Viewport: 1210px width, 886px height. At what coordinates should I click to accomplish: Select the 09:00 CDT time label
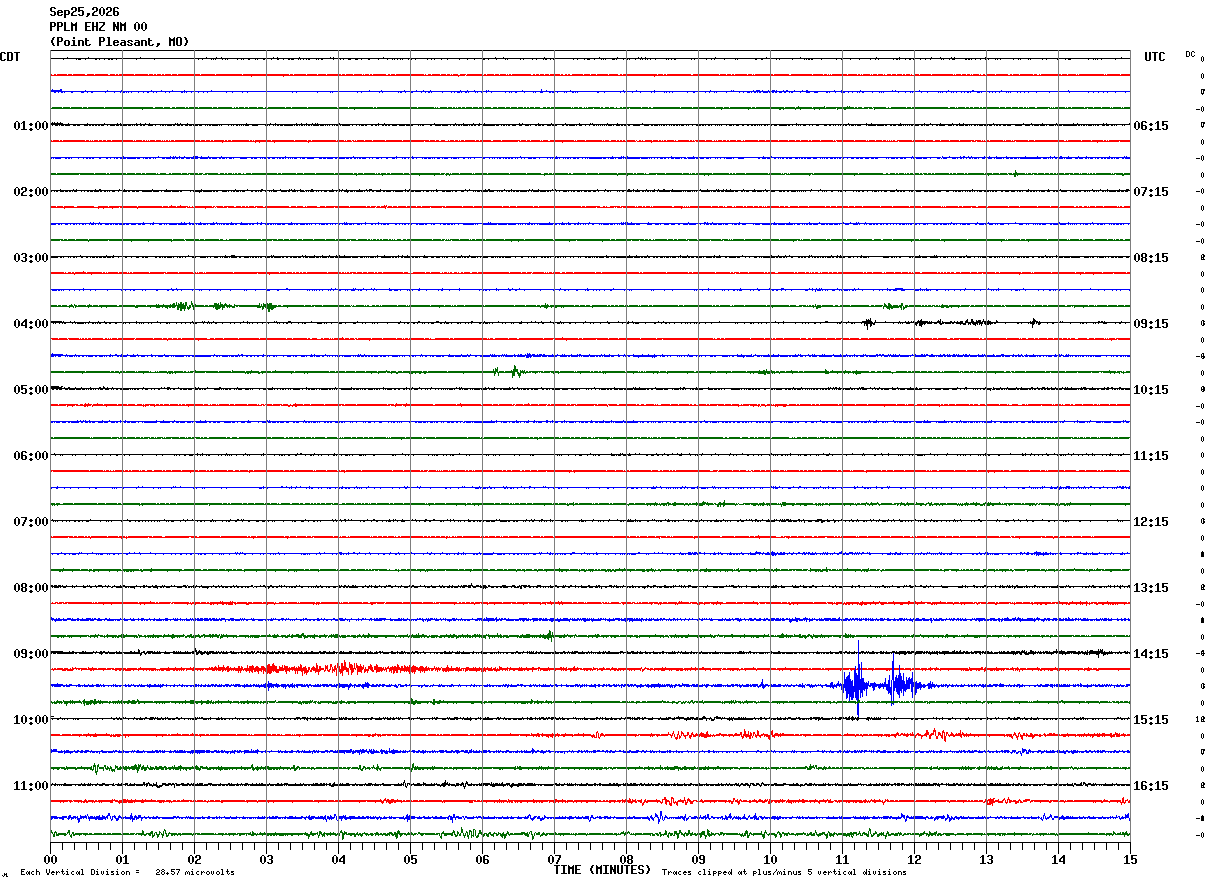(x=30, y=654)
